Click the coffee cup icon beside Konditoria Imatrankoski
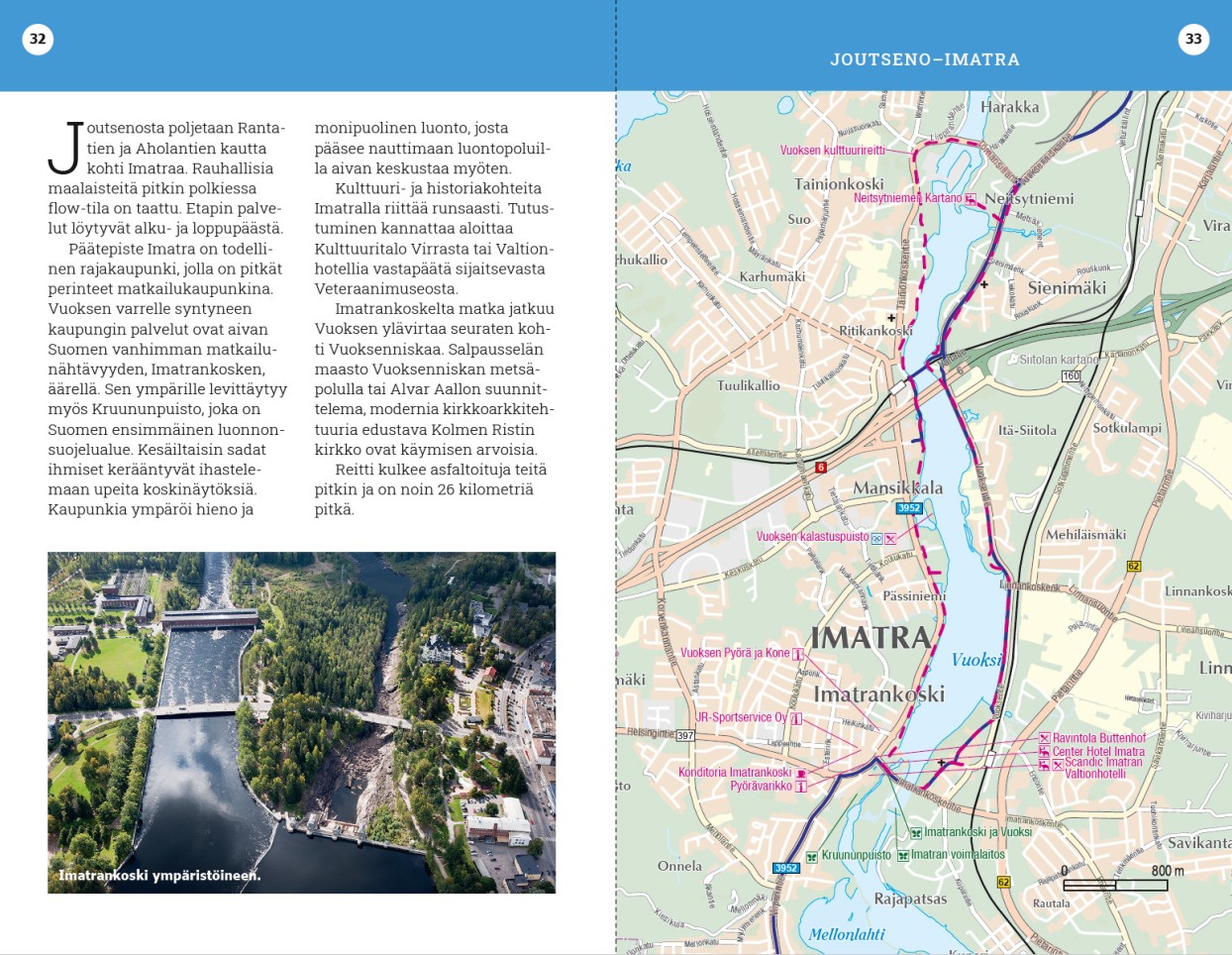 pos(800,774)
